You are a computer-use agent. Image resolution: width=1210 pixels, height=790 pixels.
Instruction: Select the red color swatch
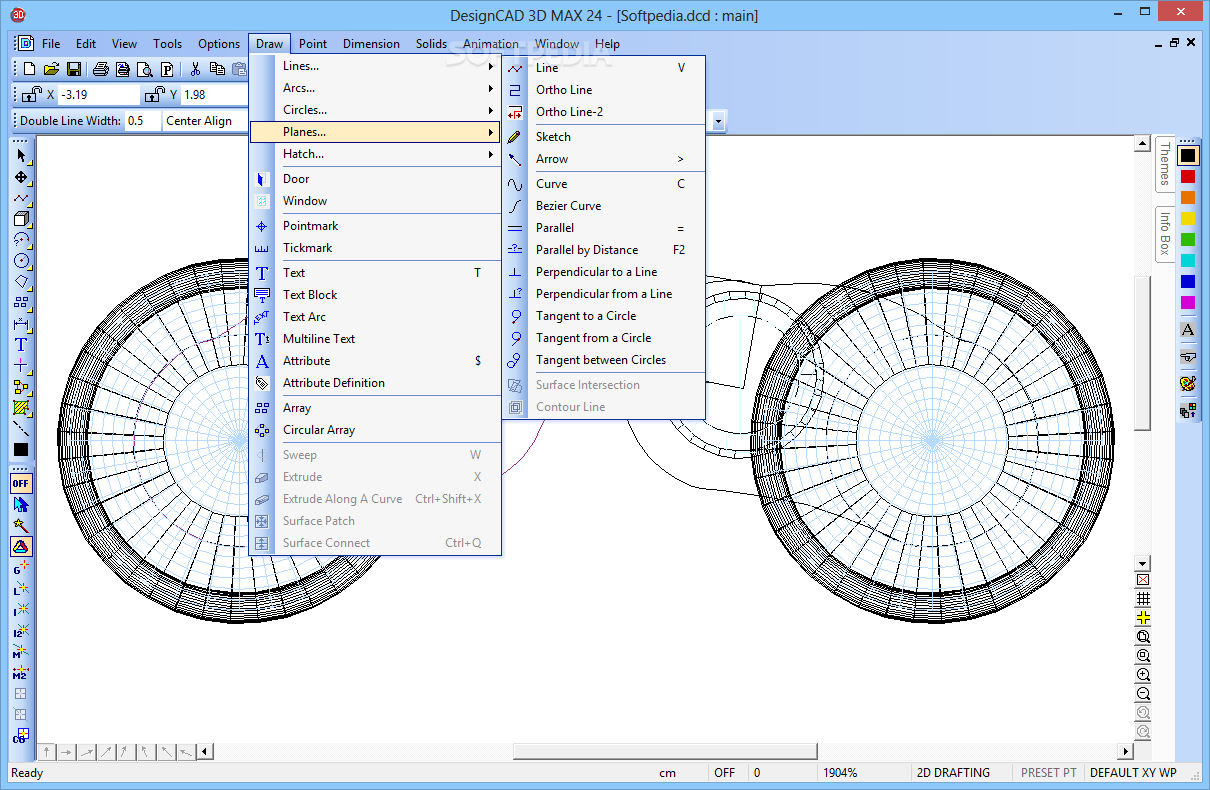tap(1188, 176)
